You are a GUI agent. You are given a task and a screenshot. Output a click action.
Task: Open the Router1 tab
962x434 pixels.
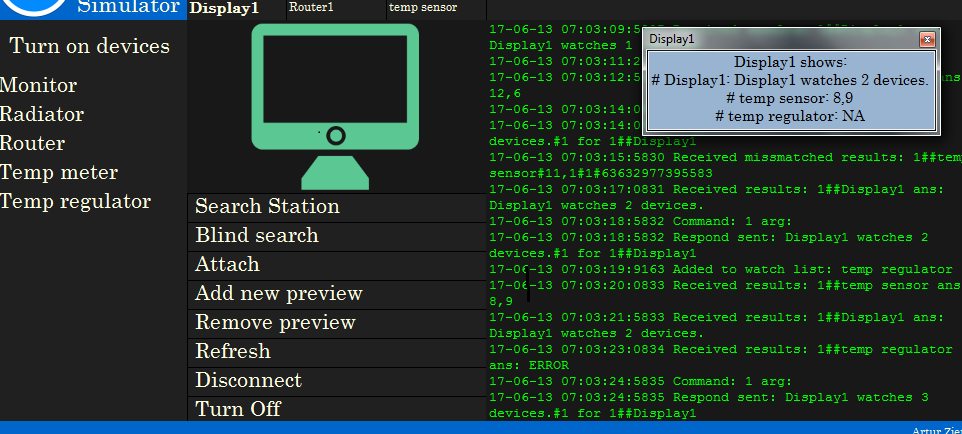[311, 8]
